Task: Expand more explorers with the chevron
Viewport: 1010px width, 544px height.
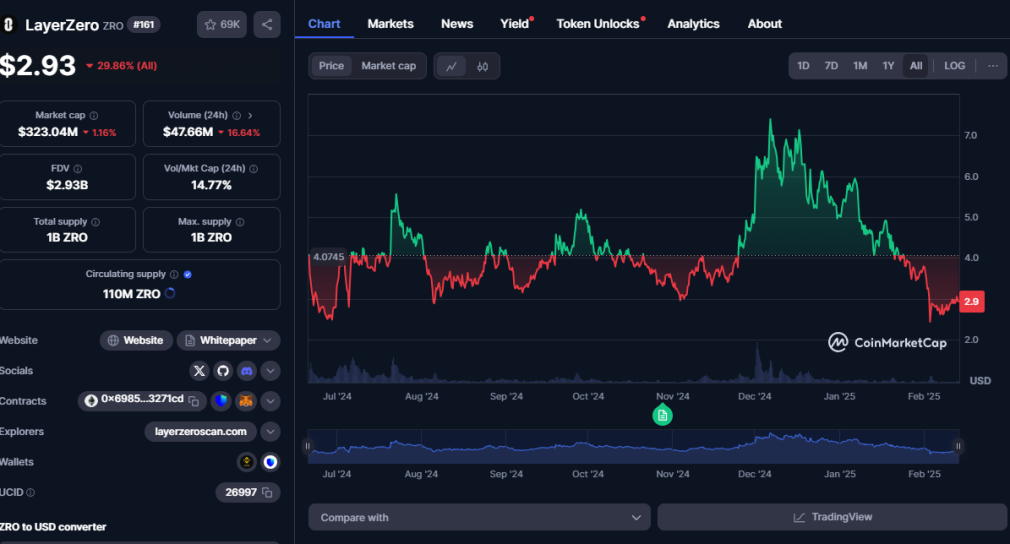Action: (x=271, y=431)
